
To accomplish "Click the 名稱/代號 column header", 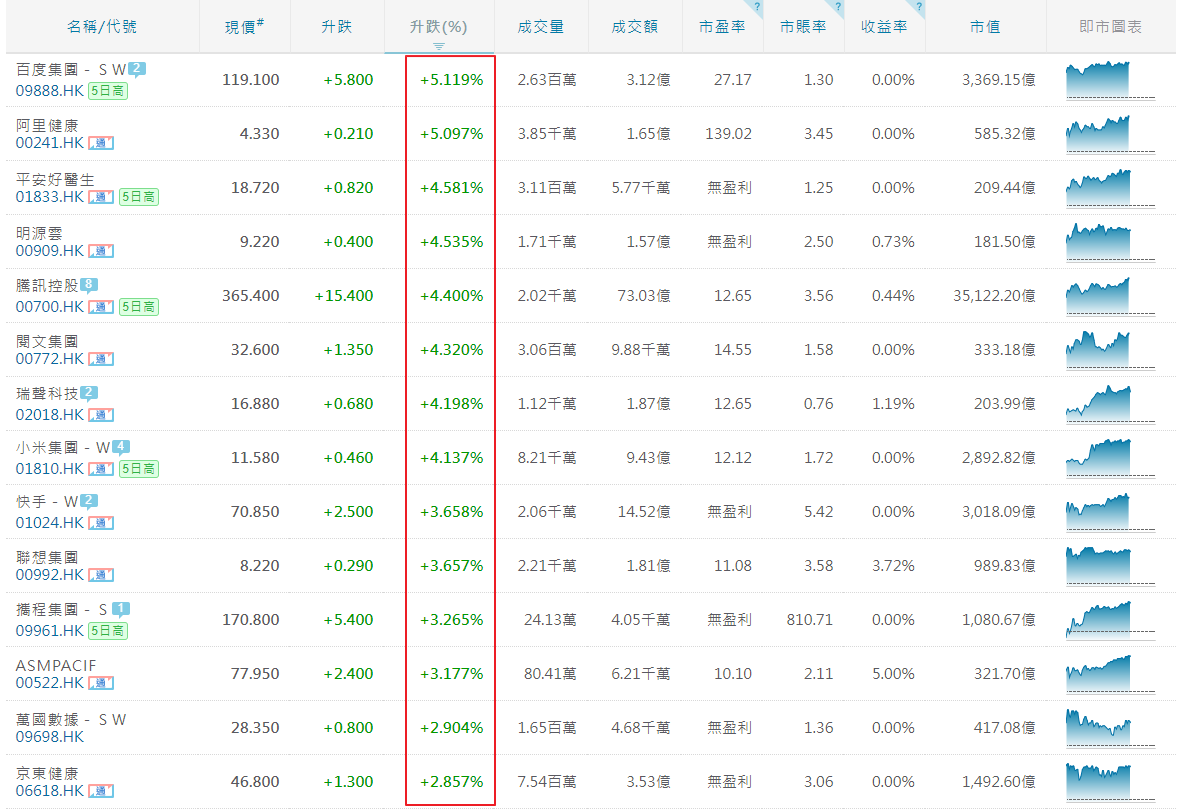I will [x=102, y=27].
